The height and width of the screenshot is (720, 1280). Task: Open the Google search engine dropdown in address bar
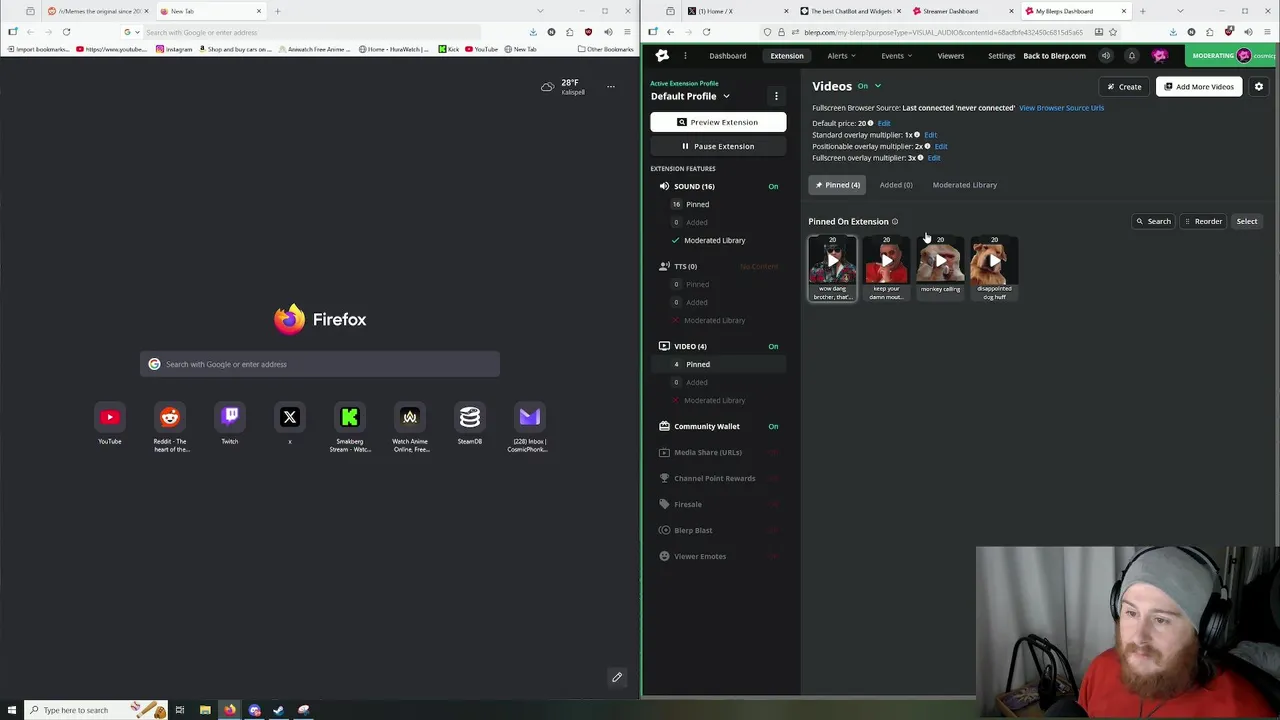(130, 32)
